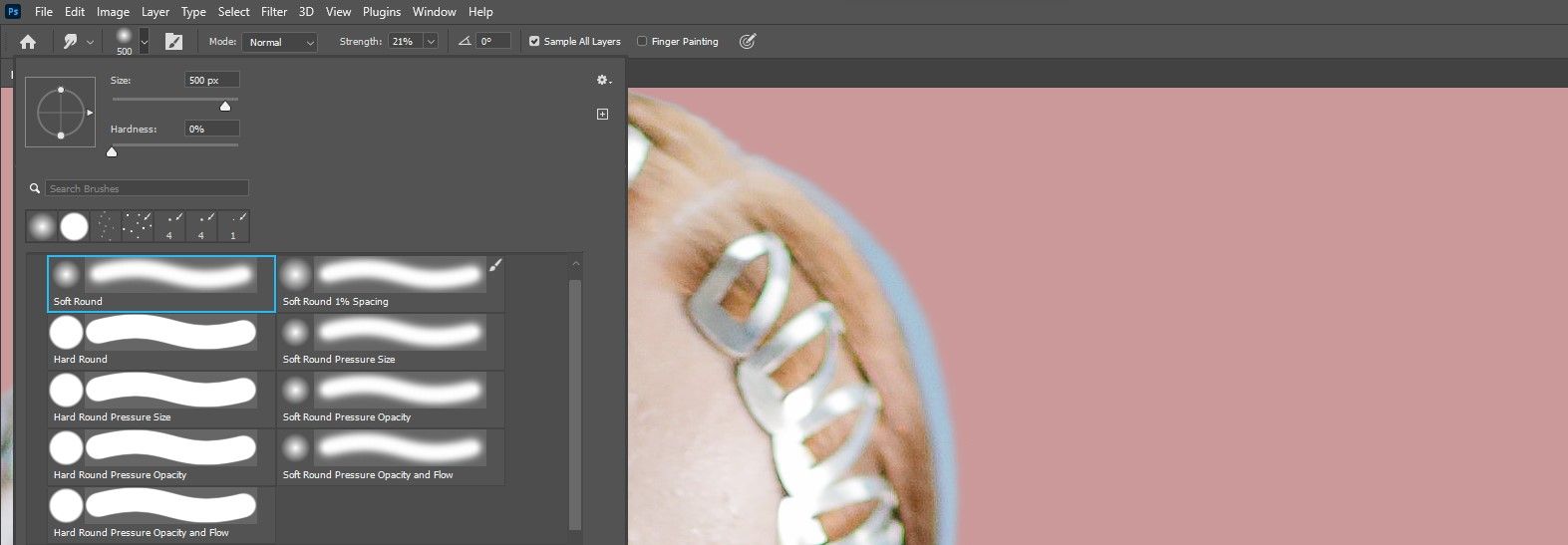Select the Soft Round brush preset

coord(161,284)
